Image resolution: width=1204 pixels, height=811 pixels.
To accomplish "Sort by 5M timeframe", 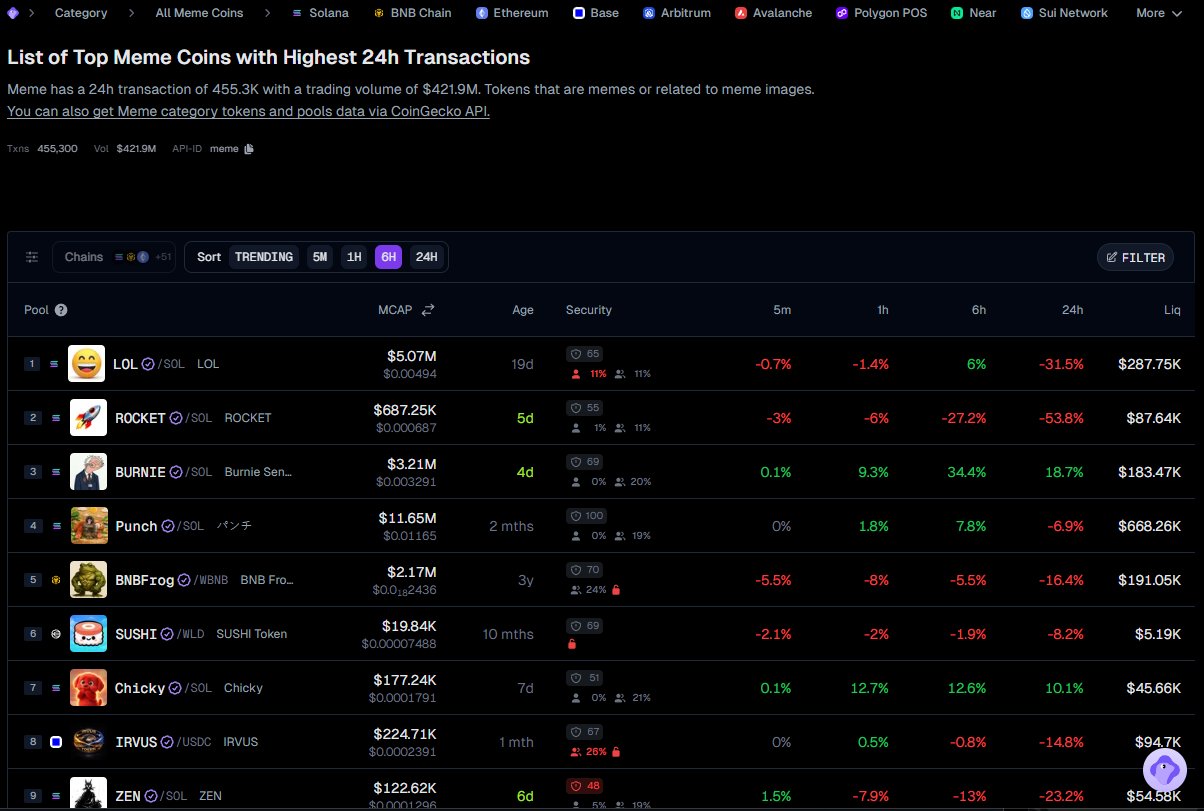I will coord(319,257).
